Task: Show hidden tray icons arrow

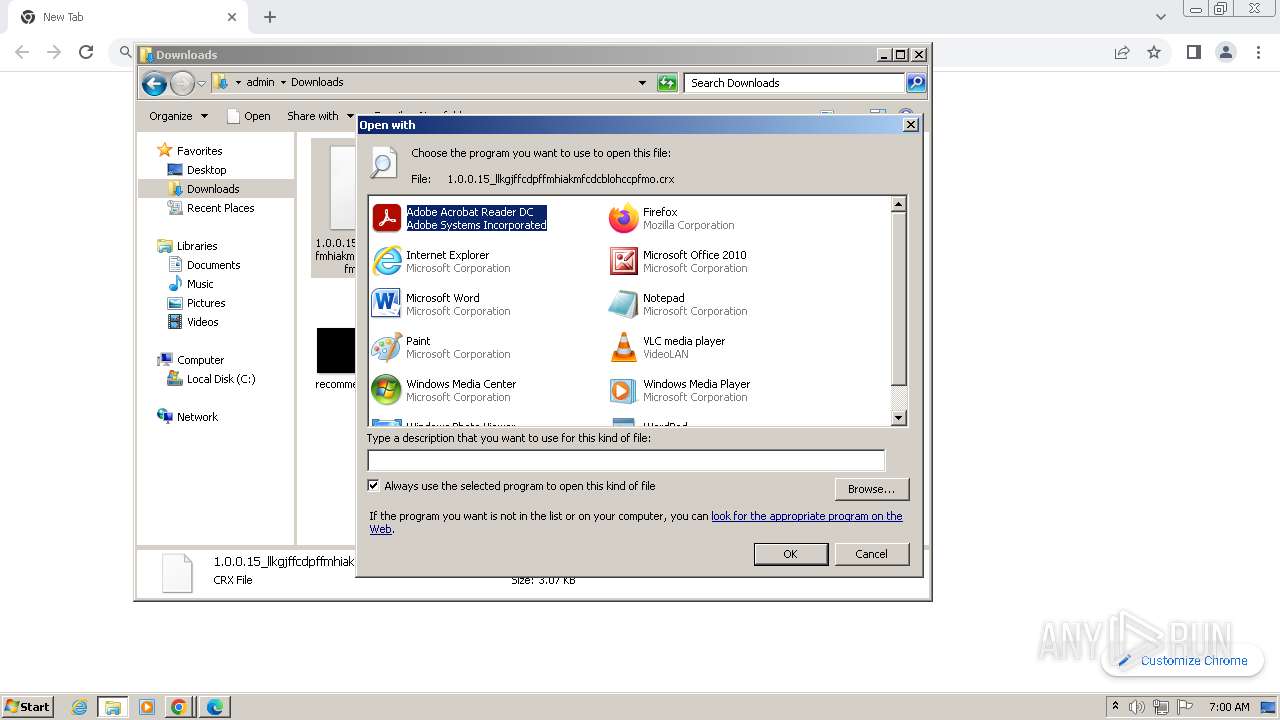Action: tap(1114, 706)
